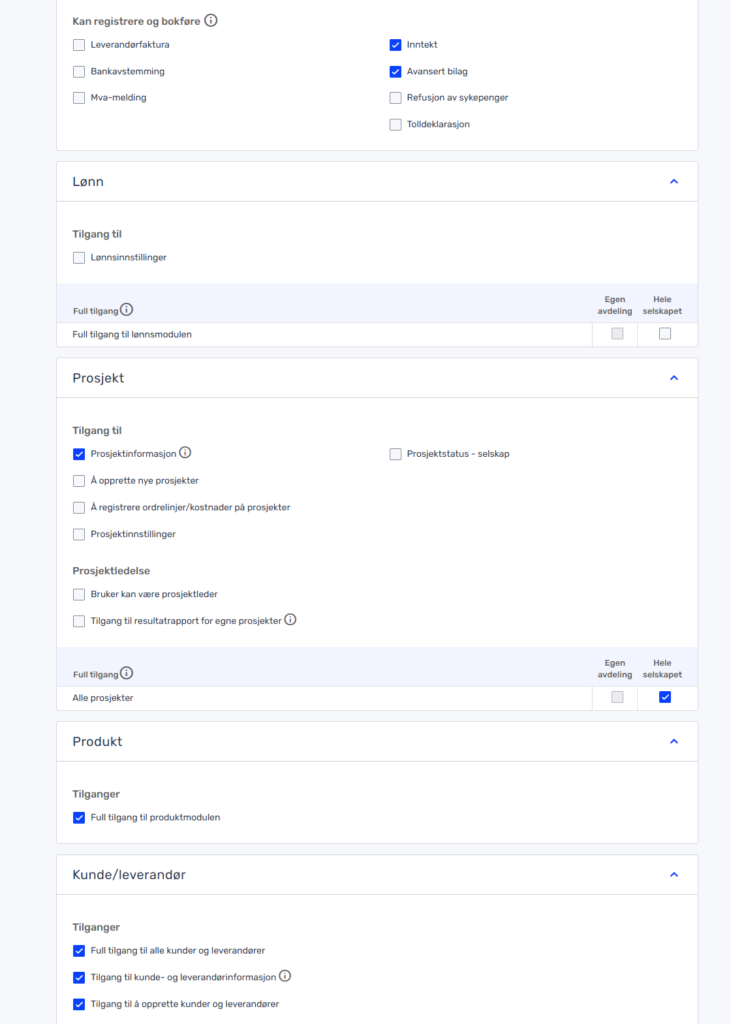731x1024 pixels.
Task: Click info icon beside kunde- og leverandørinformasjon
Action: tap(285, 976)
